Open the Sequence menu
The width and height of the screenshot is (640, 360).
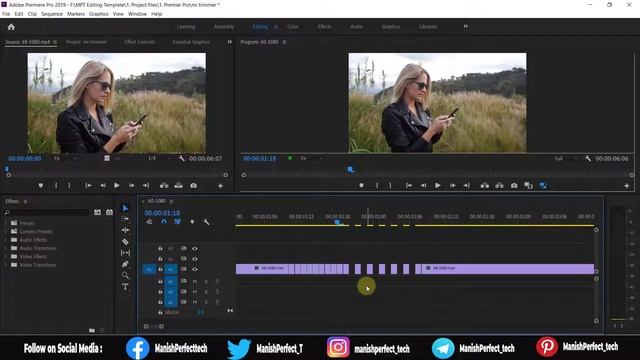[x=52, y=14]
